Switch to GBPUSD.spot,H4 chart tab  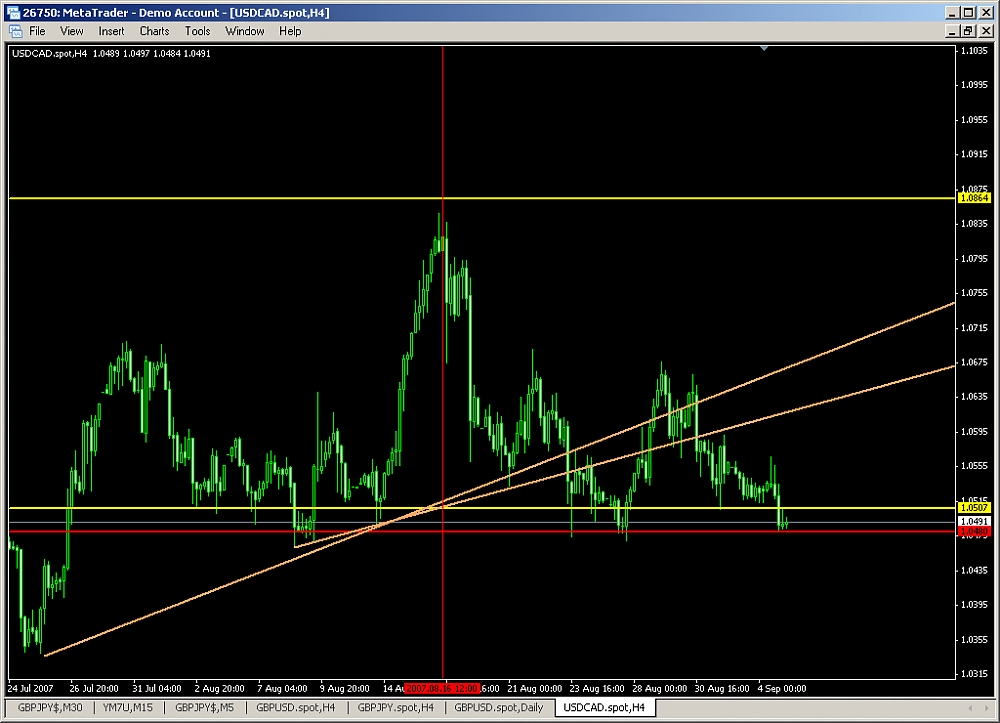(295, 707)
